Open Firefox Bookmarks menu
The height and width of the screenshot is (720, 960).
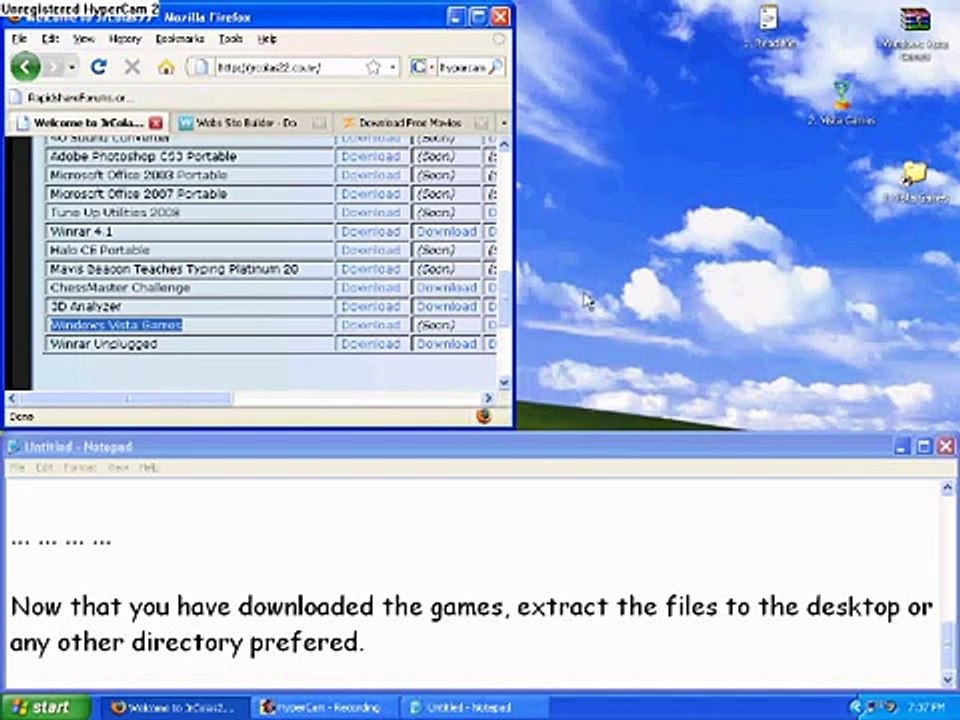pyautogui.click(x=180, y=39)
